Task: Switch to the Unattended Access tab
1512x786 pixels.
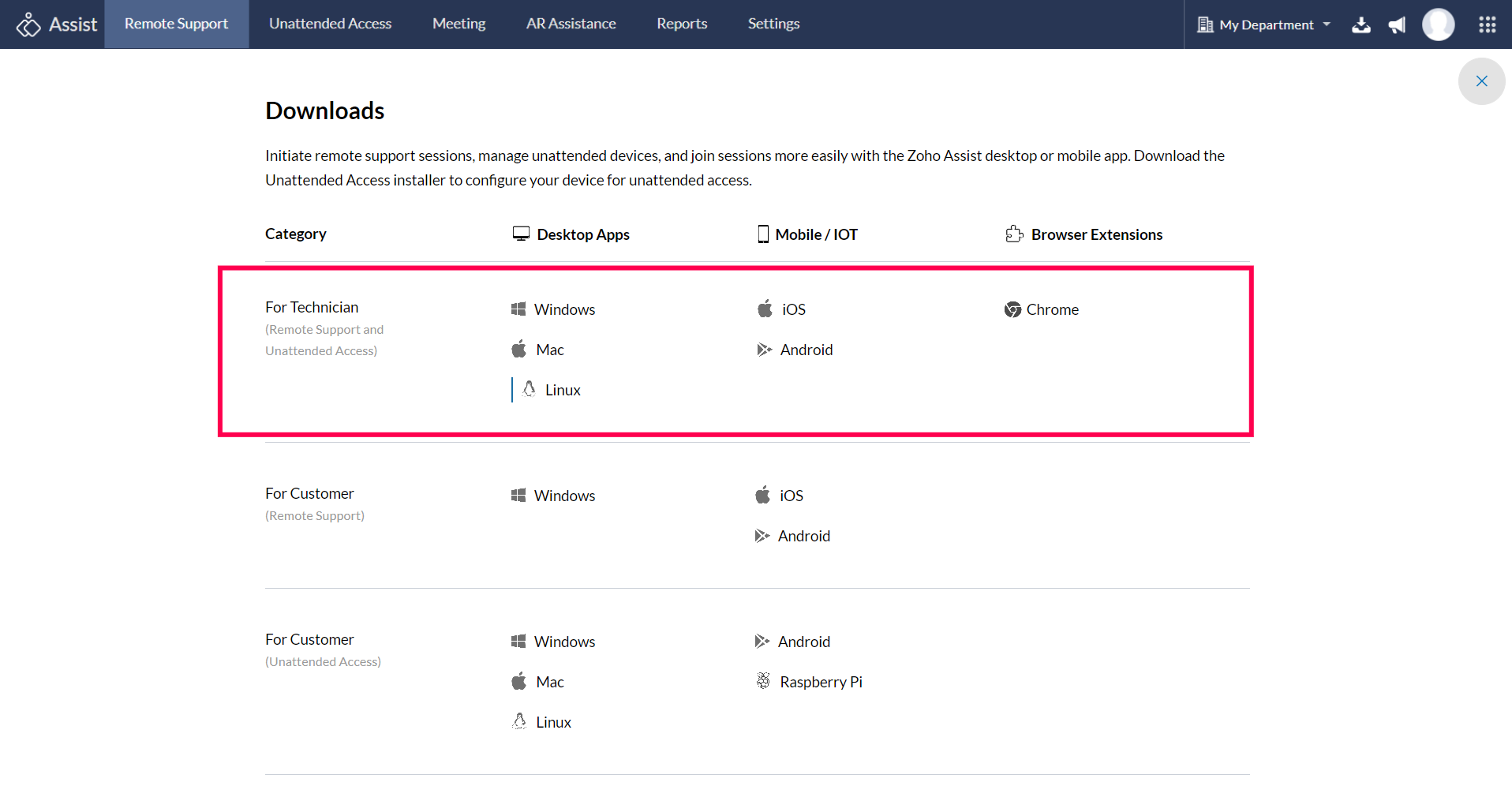Action: click(330, 24)
